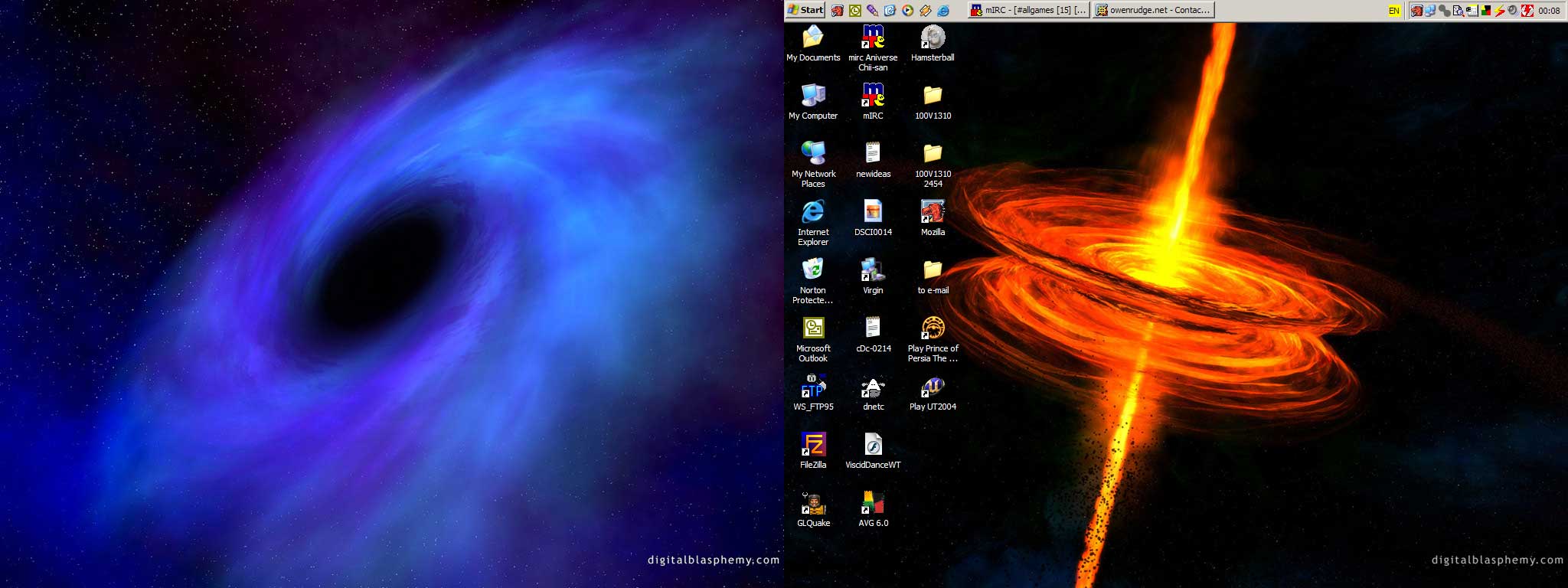Open the Start menu
The width and height of the screenshot is (1568, 588).
pos(805,10)
